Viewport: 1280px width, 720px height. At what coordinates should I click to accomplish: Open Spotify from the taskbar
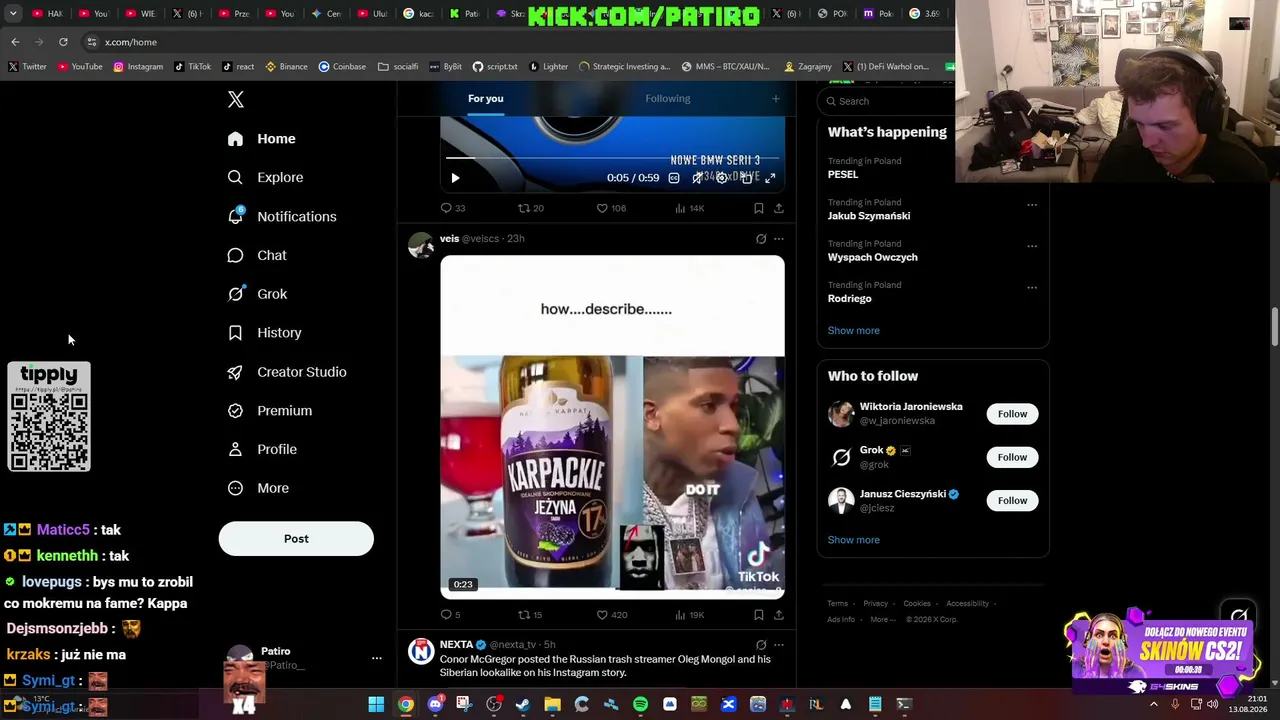640,704
